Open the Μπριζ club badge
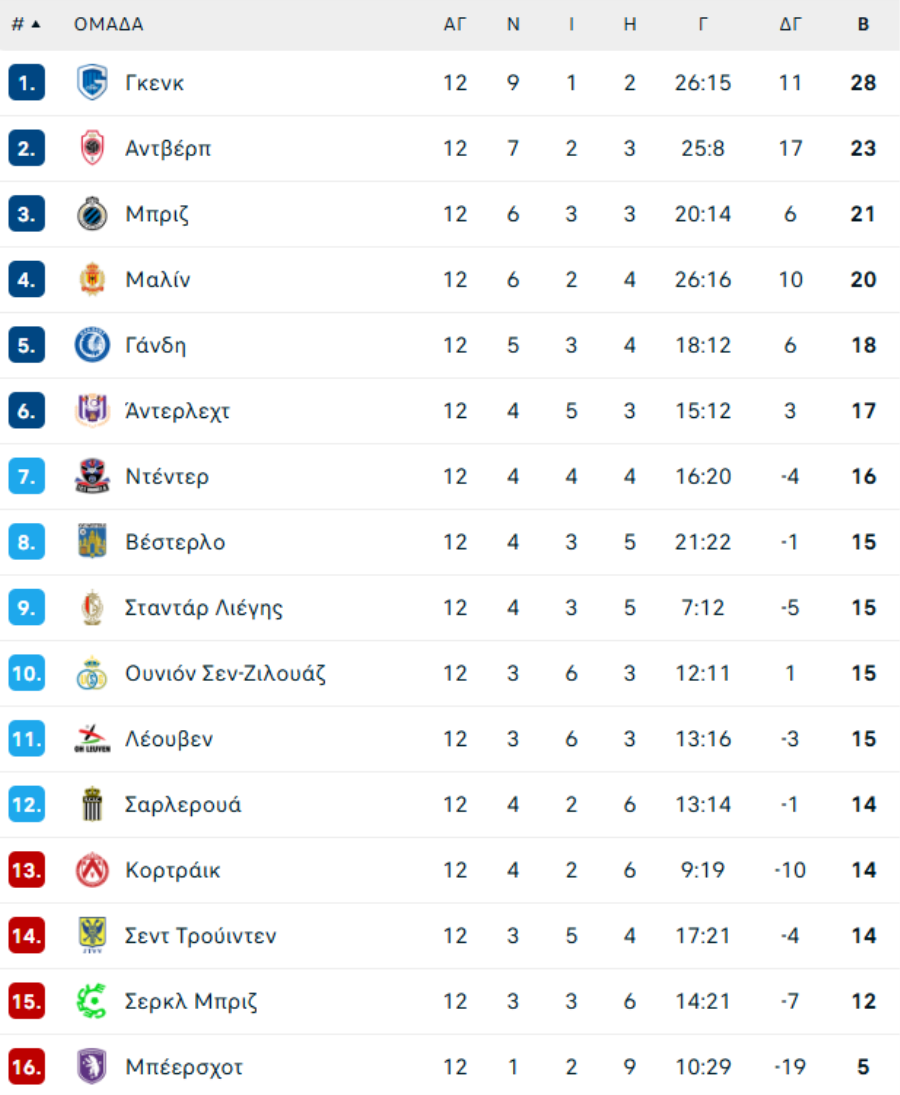 coord(91,214)
